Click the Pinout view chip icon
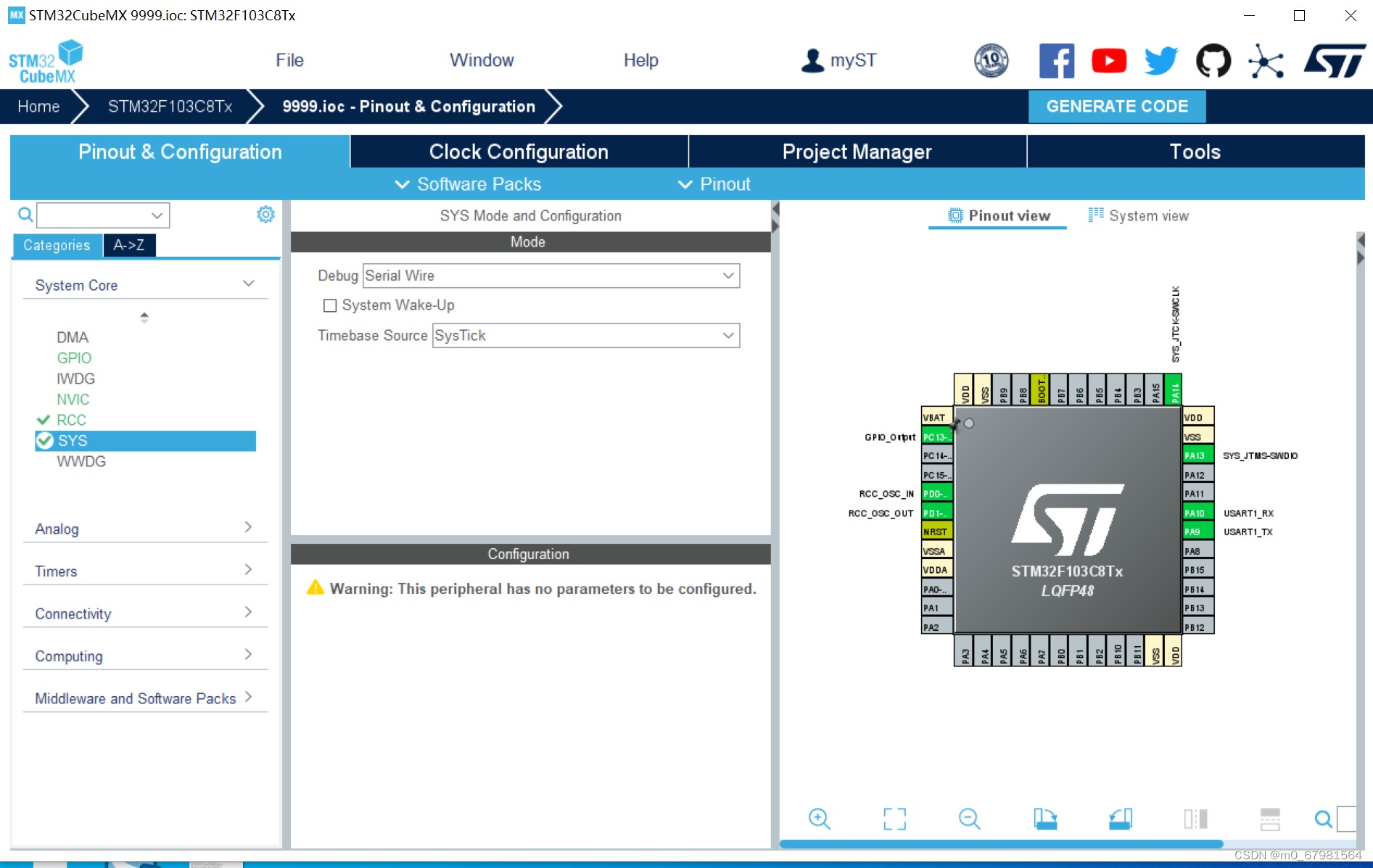 (x=955, y=215)
